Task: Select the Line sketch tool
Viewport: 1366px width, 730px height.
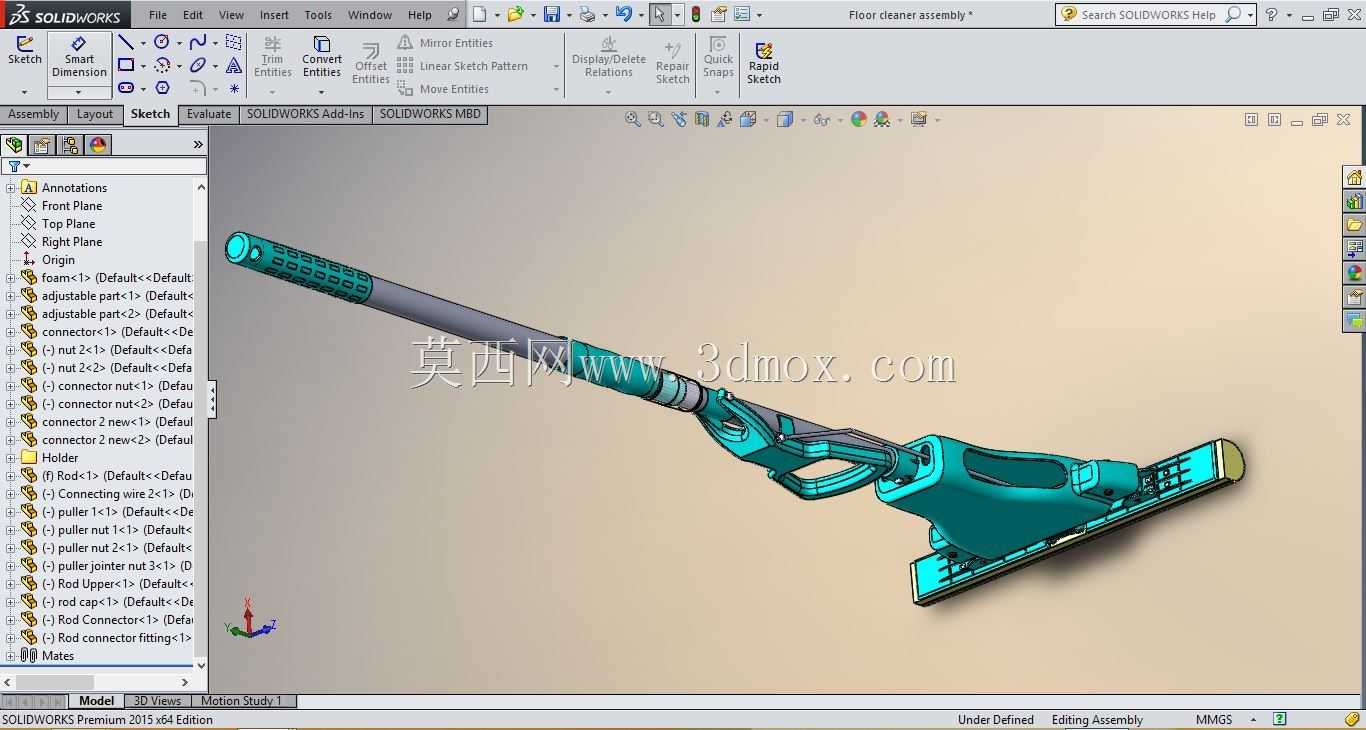Action: (x=126, y=42)
